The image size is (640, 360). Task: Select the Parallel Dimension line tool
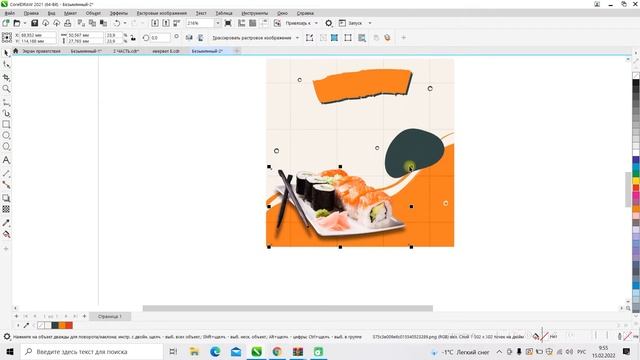coord(6,173)
